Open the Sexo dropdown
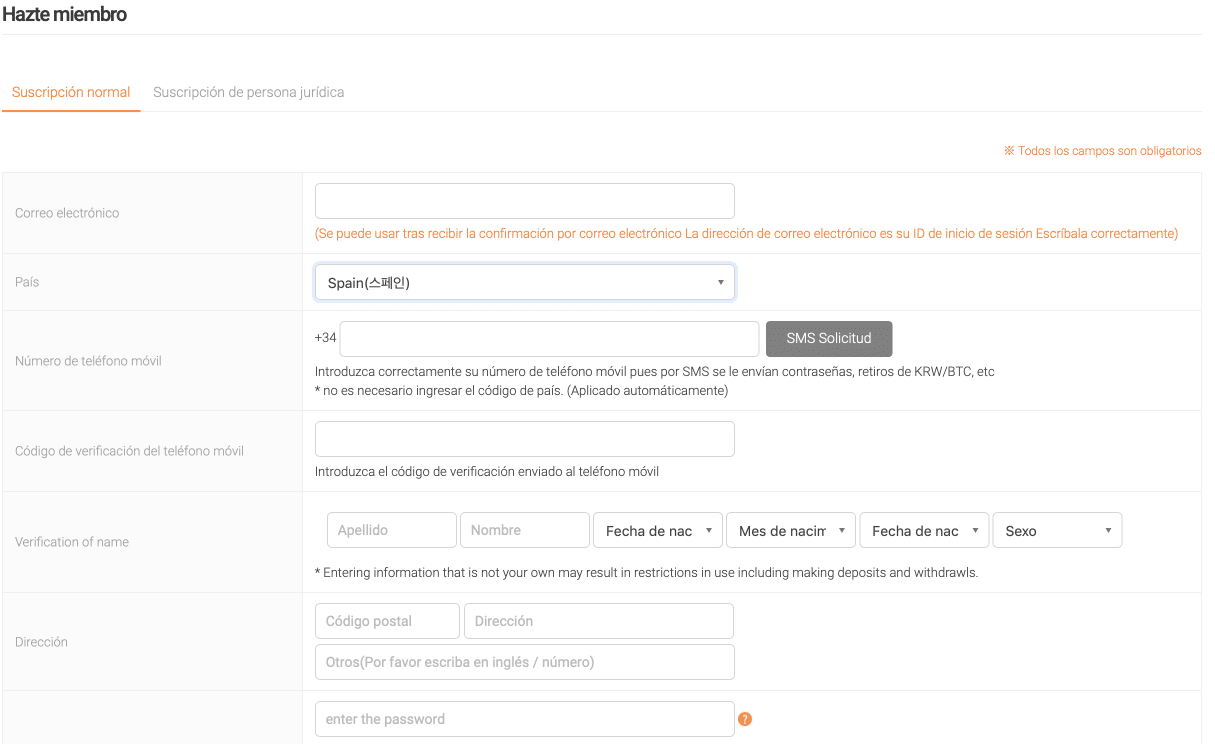This screenshot has width=1215, height=744. 1057,530
